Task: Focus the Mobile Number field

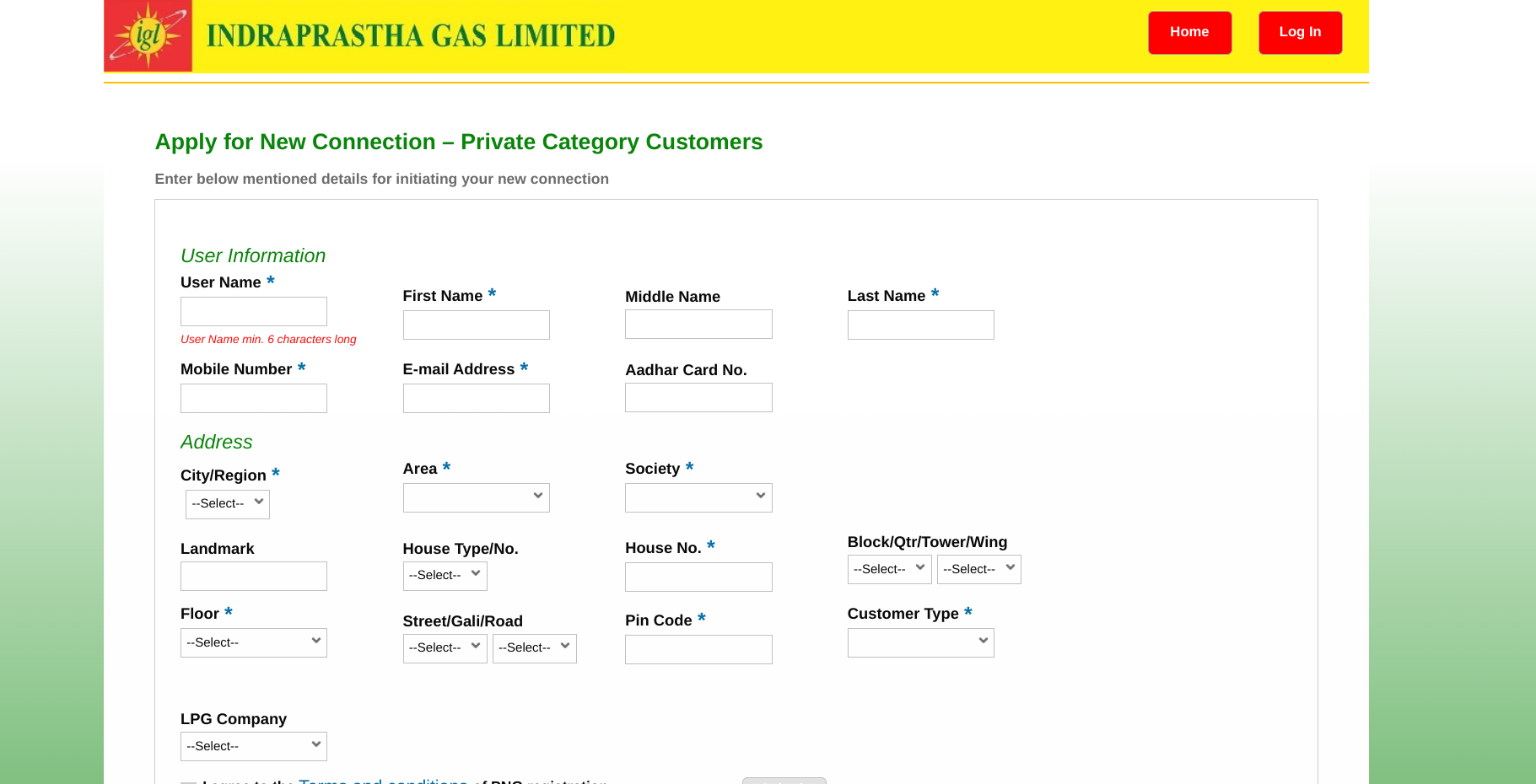Action: click(253, 399)
